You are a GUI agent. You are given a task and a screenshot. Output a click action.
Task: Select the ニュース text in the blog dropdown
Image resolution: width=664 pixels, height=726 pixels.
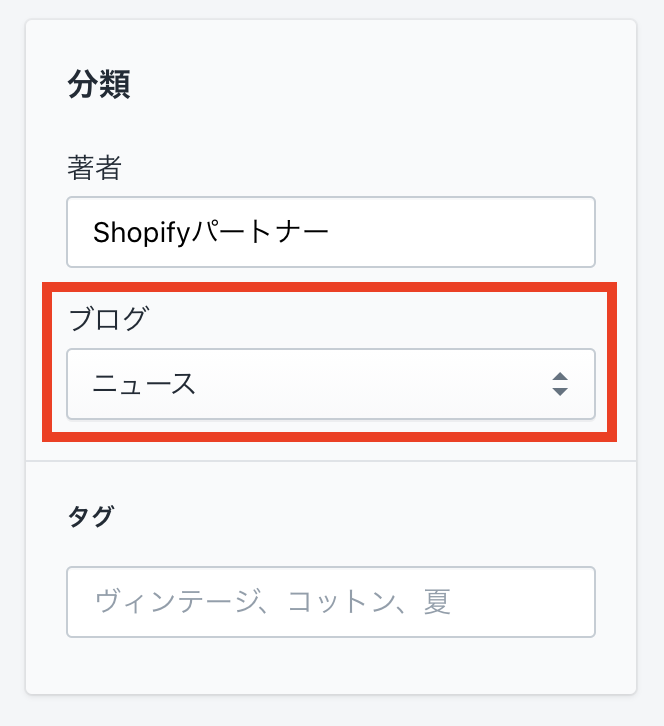pos(144,384)
